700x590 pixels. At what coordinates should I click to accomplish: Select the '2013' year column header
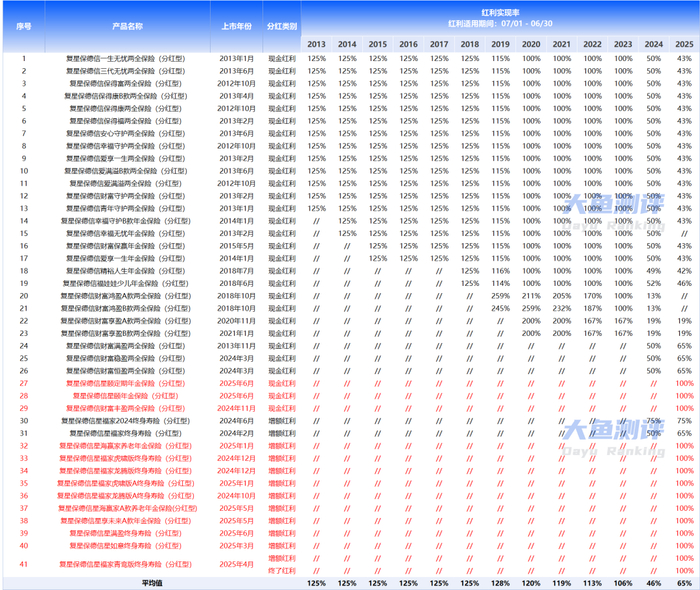(x=317, y=44)
